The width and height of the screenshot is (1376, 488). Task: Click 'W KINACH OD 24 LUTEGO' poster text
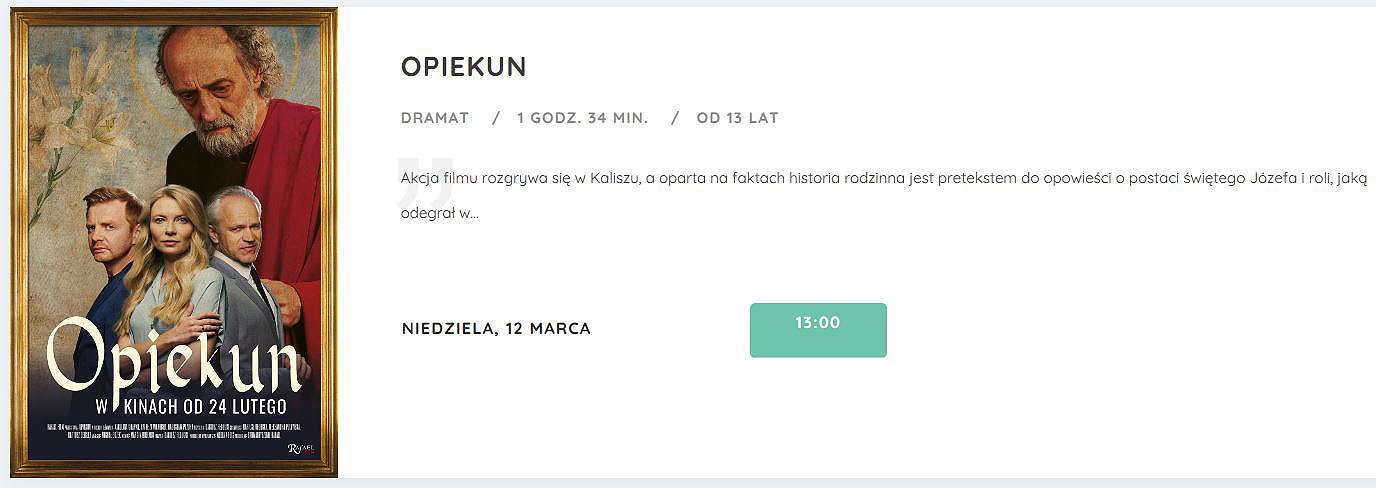[190, 406]
